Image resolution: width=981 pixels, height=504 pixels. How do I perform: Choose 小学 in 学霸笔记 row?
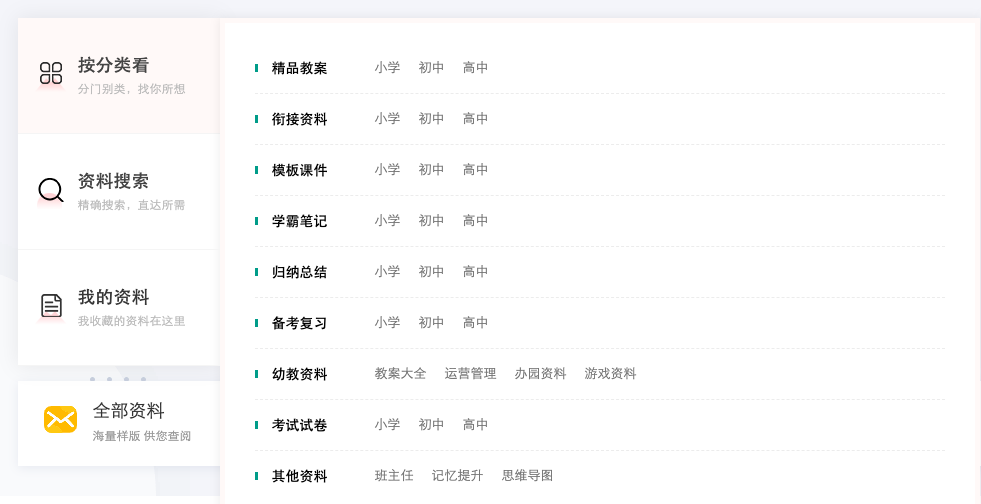pos(387,221)
